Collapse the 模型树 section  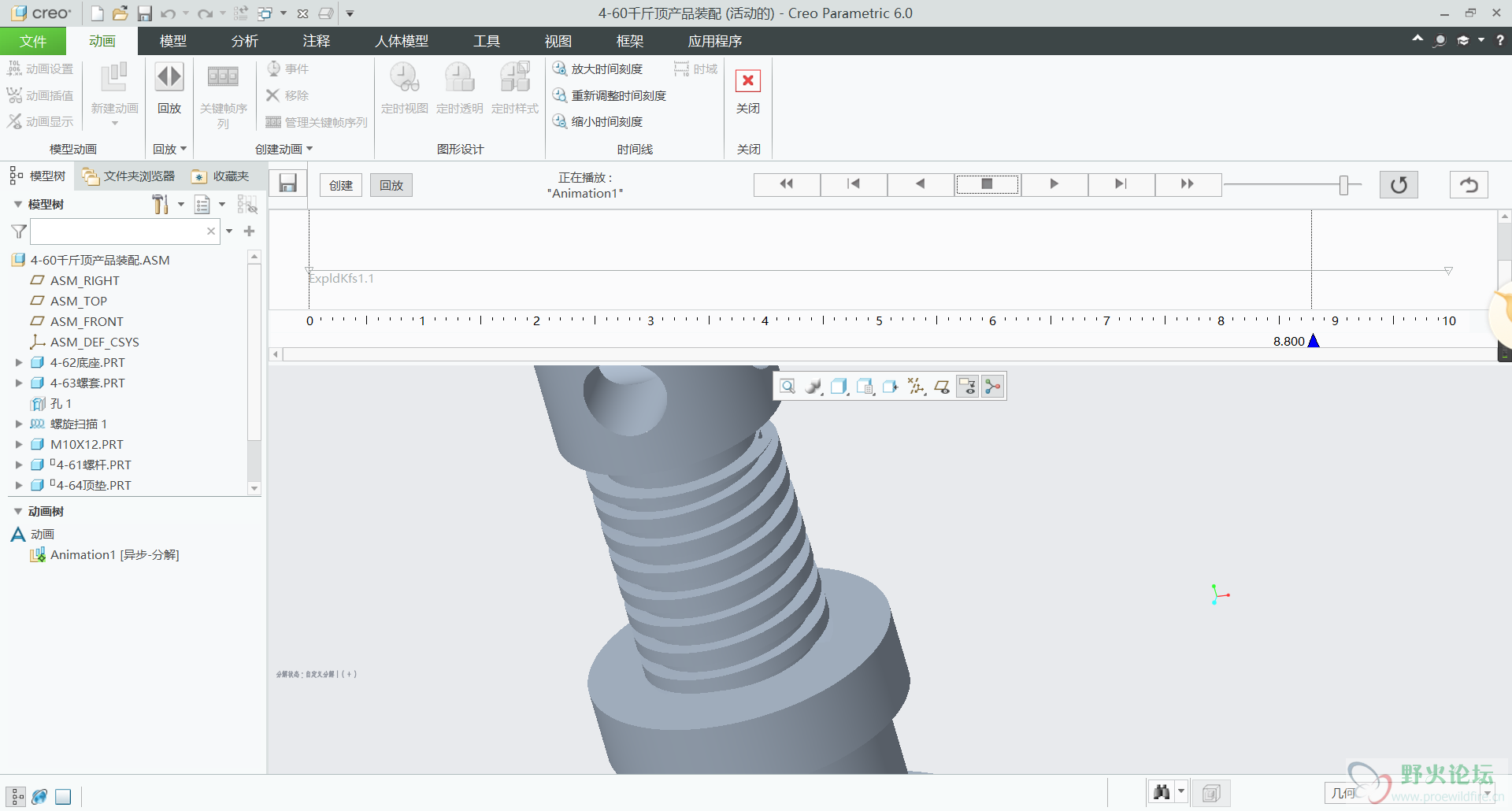pos(18,204)
